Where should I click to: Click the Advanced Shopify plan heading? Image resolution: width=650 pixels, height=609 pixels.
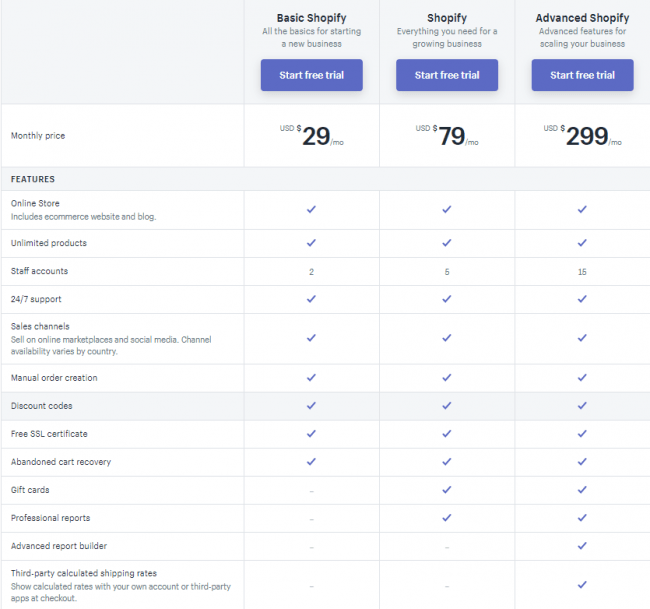pos(582,18)
